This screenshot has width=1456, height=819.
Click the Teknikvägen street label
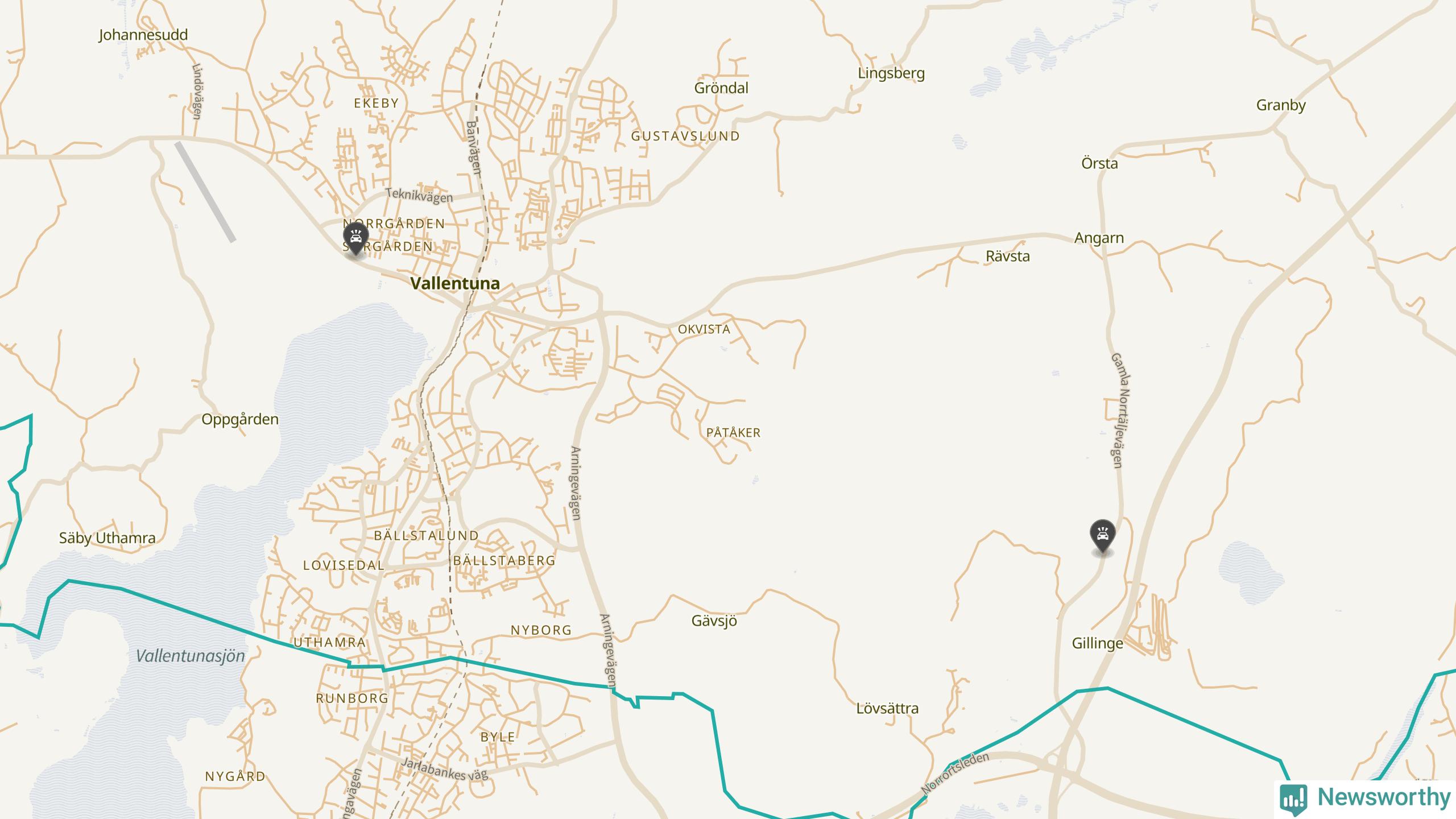[x=419, y=195]
